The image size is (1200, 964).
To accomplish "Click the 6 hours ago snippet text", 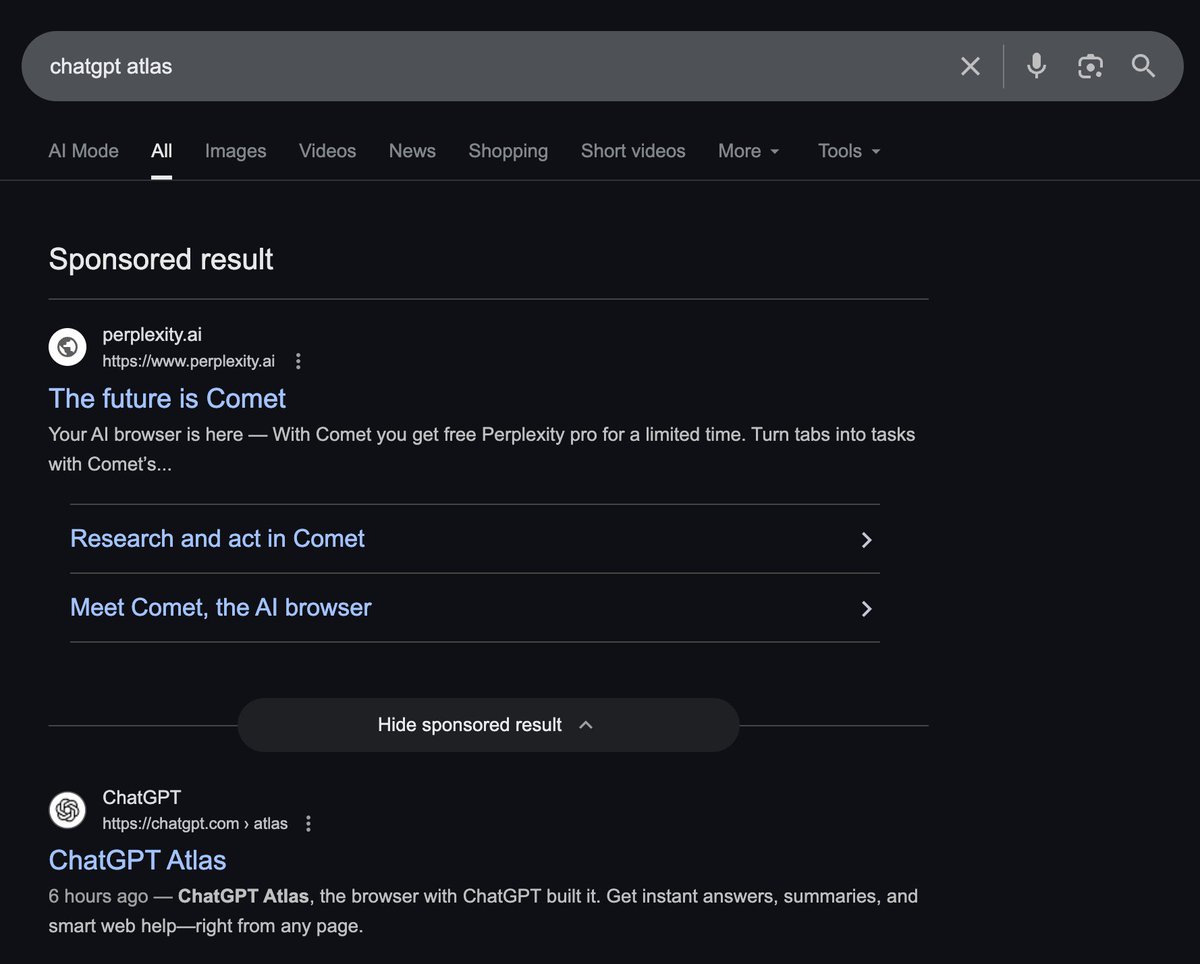I will [483, 911].
